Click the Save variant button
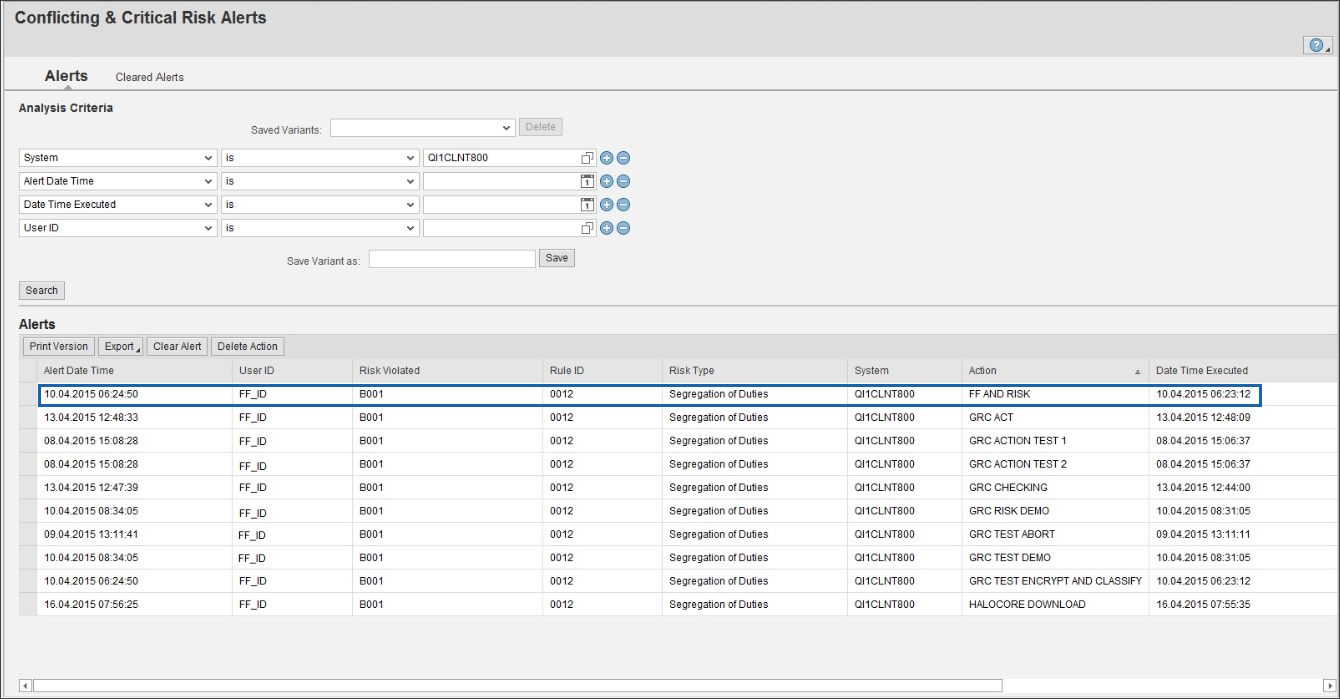 pos(557,258)
